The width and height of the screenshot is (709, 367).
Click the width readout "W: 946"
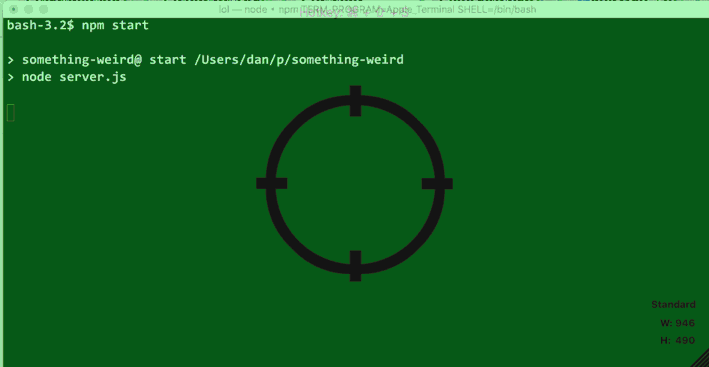[677, 323]
